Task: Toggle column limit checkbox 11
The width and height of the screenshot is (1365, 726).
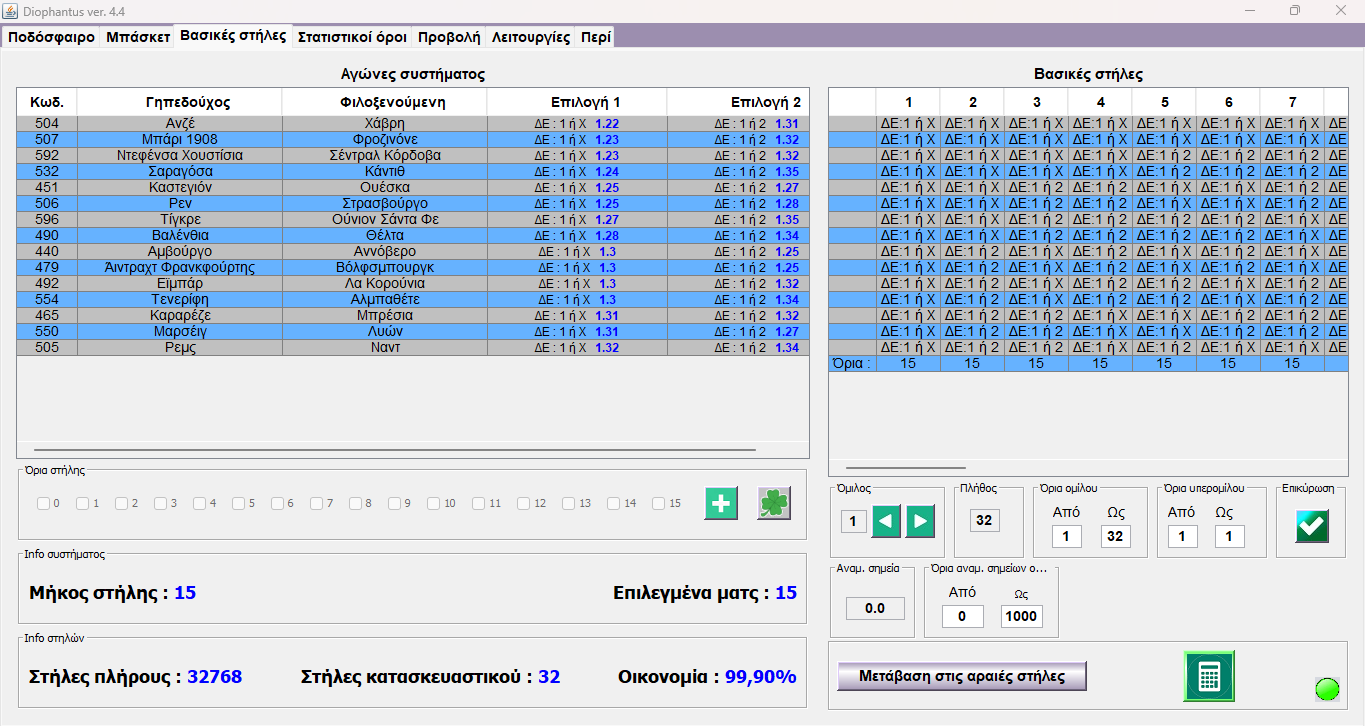Action: tap(479, 503)
